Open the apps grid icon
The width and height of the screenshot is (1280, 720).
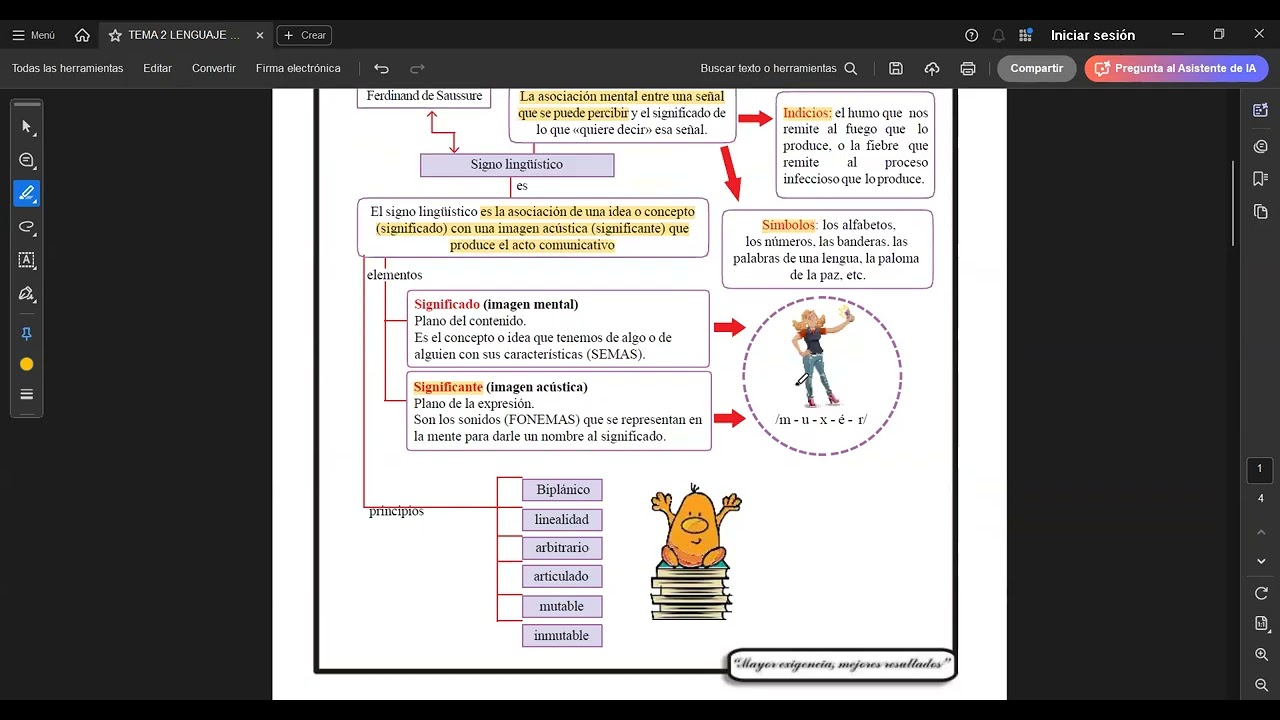click(x=1025, y=35)
